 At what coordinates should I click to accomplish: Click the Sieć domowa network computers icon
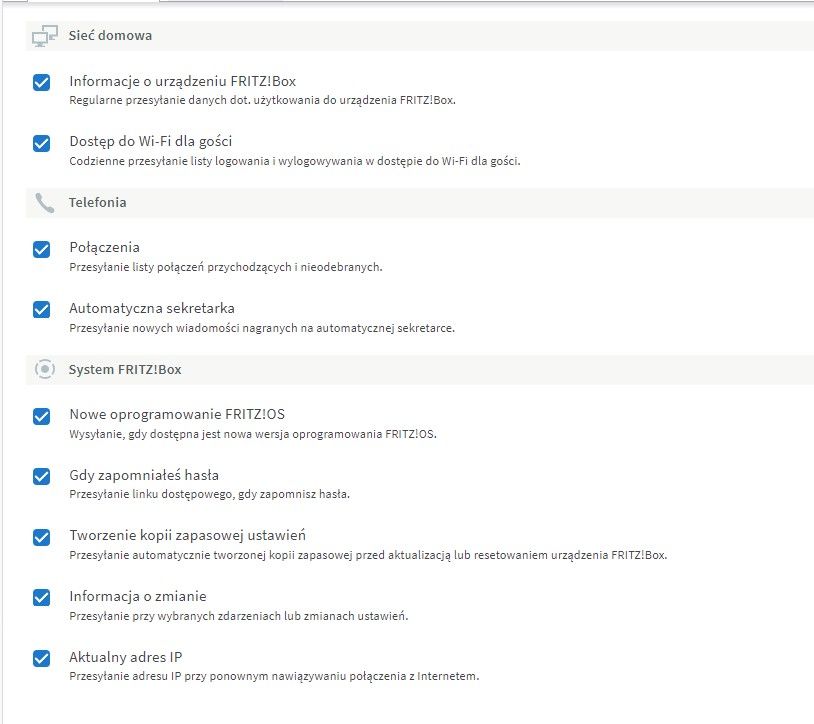click(x=44, y=36)
